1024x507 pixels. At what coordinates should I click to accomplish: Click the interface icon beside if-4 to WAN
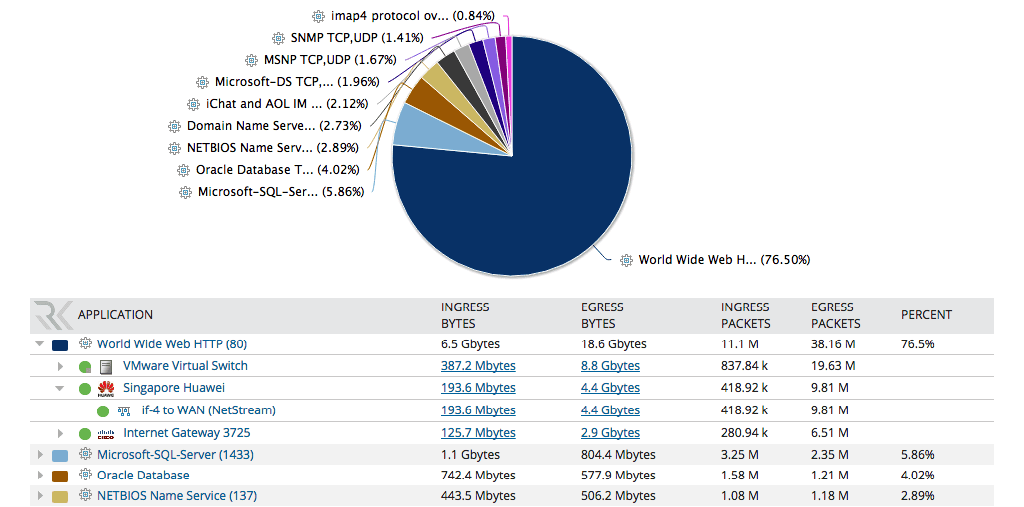click(x=124, y=411)
